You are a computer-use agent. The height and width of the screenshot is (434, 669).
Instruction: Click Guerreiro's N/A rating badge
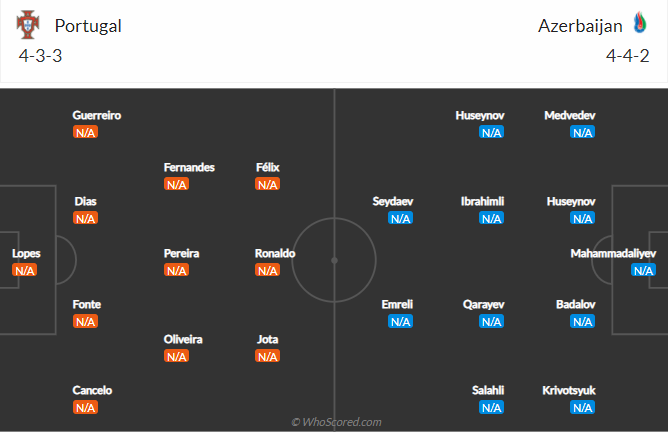coord(85,132)
